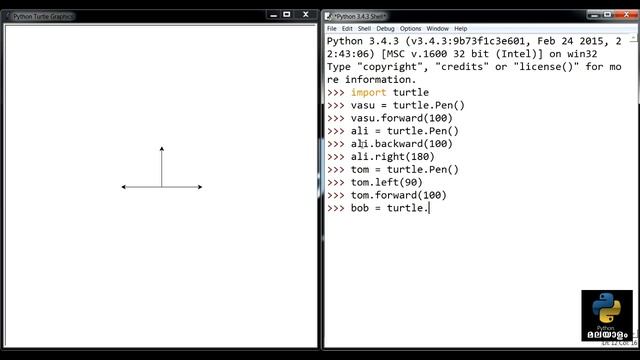This screenshot has height=360, width=640.
Task: Click the Ln/Col indicator in status bar
Action: [619, 343]
